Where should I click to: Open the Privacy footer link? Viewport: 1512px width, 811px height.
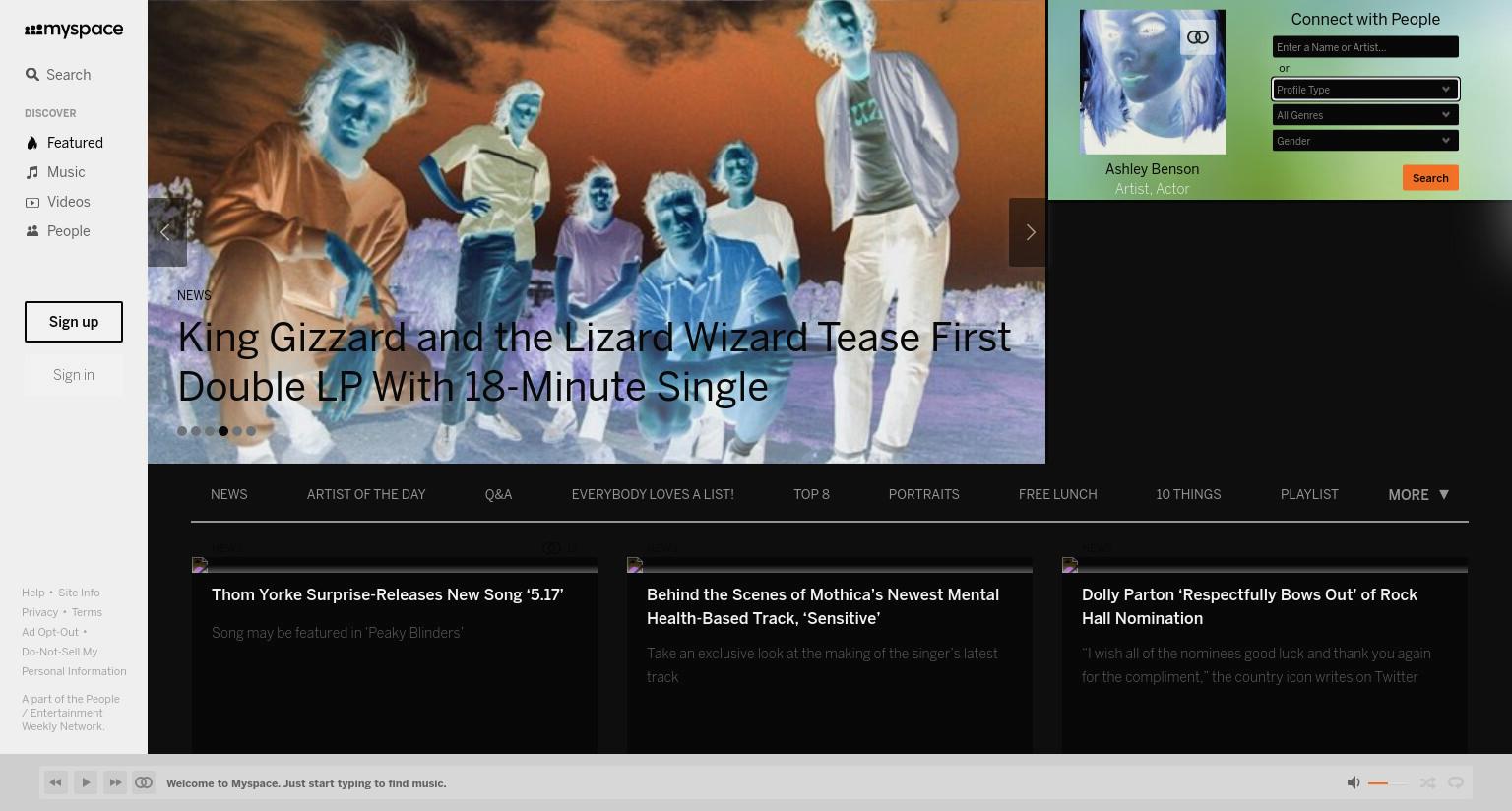(40, 612)
